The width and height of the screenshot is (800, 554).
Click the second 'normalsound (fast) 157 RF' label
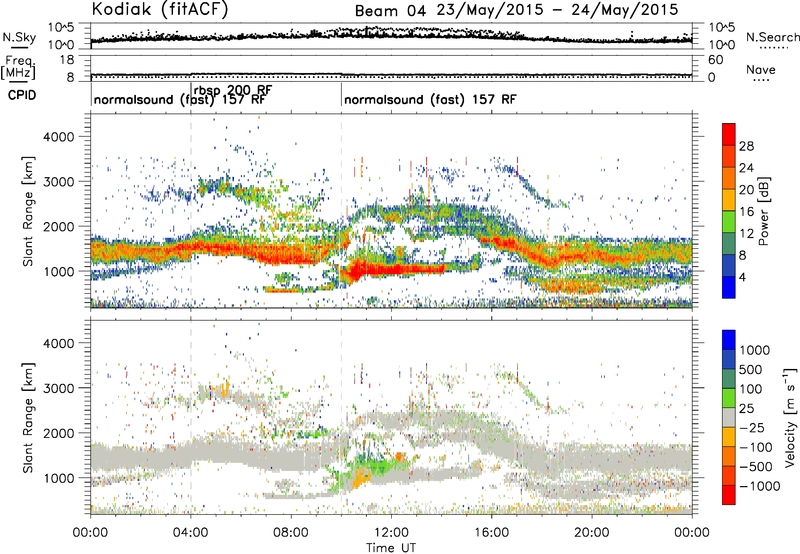click(430, 99)
